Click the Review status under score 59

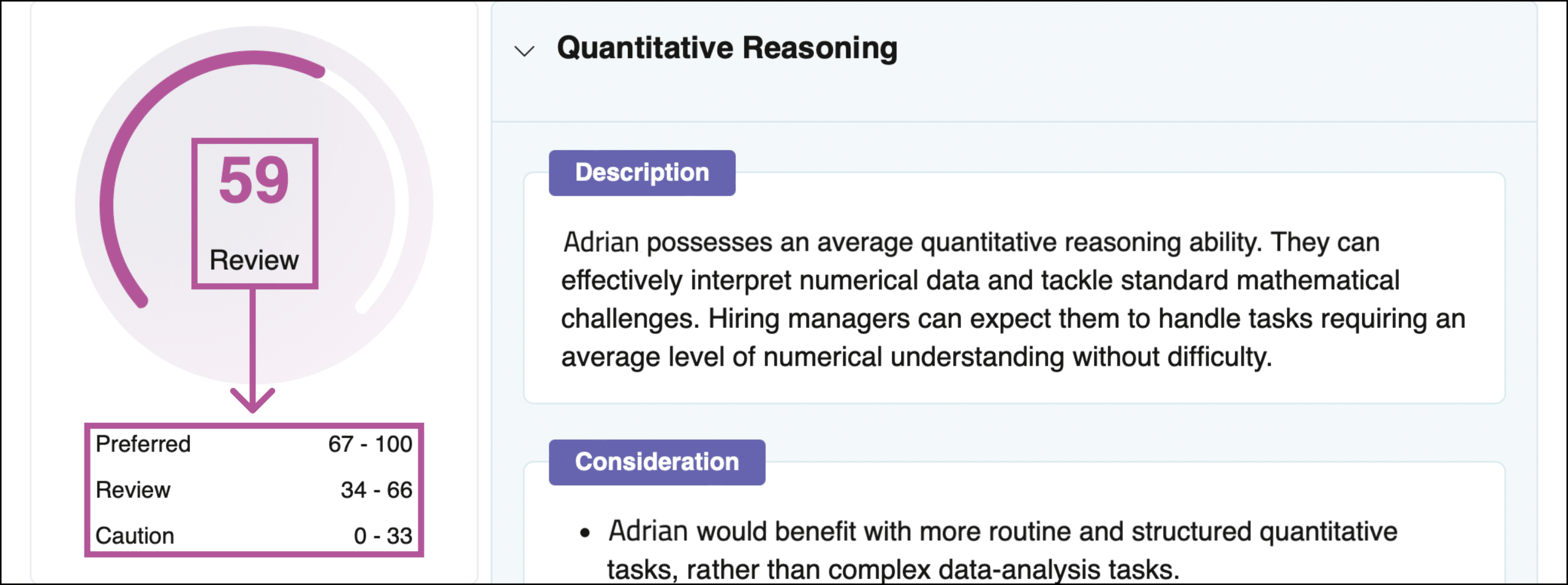254,260
